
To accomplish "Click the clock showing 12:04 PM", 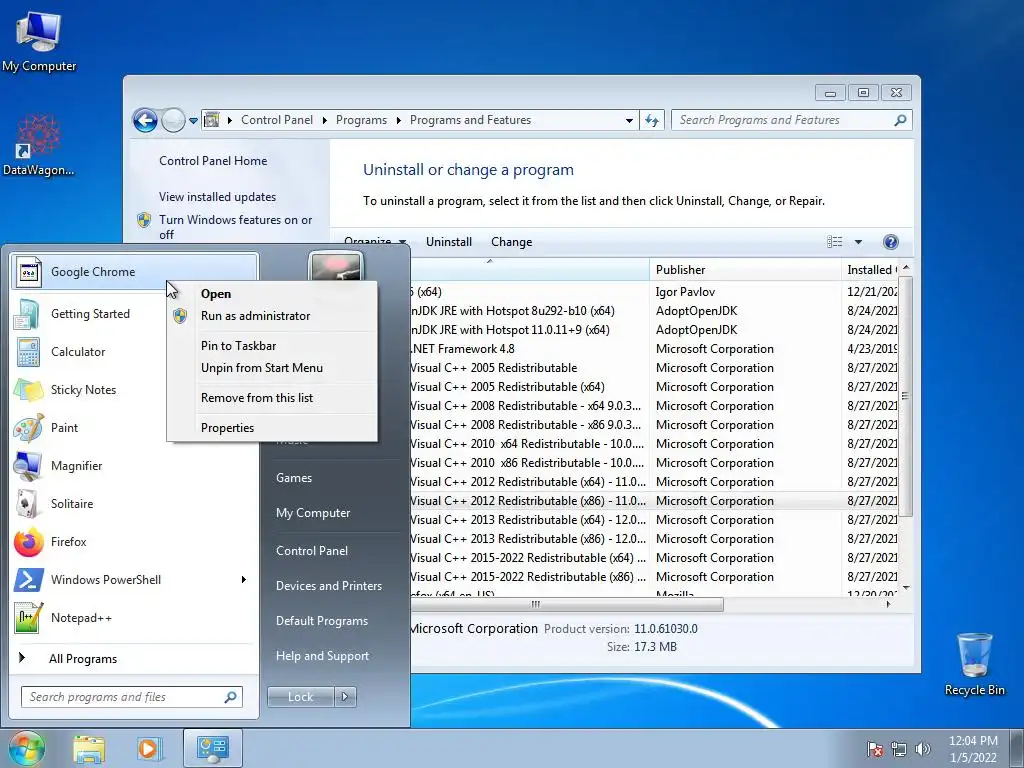I will coord(972,741).
